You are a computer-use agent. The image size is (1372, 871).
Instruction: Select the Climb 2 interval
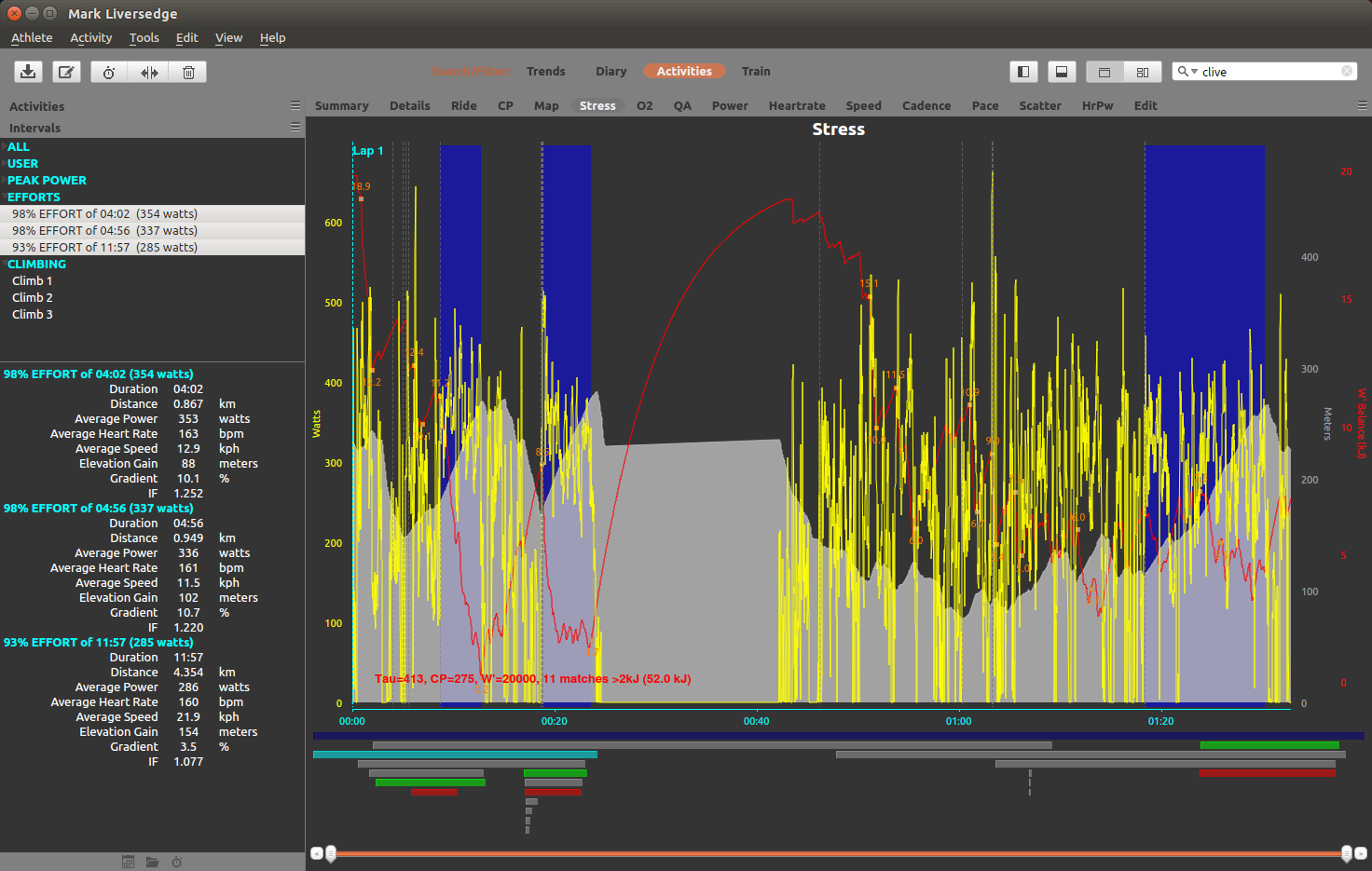coord(152,298)
